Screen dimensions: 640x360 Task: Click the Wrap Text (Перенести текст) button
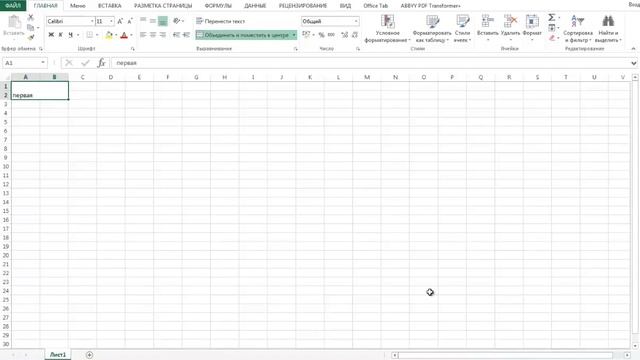point(220,21)
